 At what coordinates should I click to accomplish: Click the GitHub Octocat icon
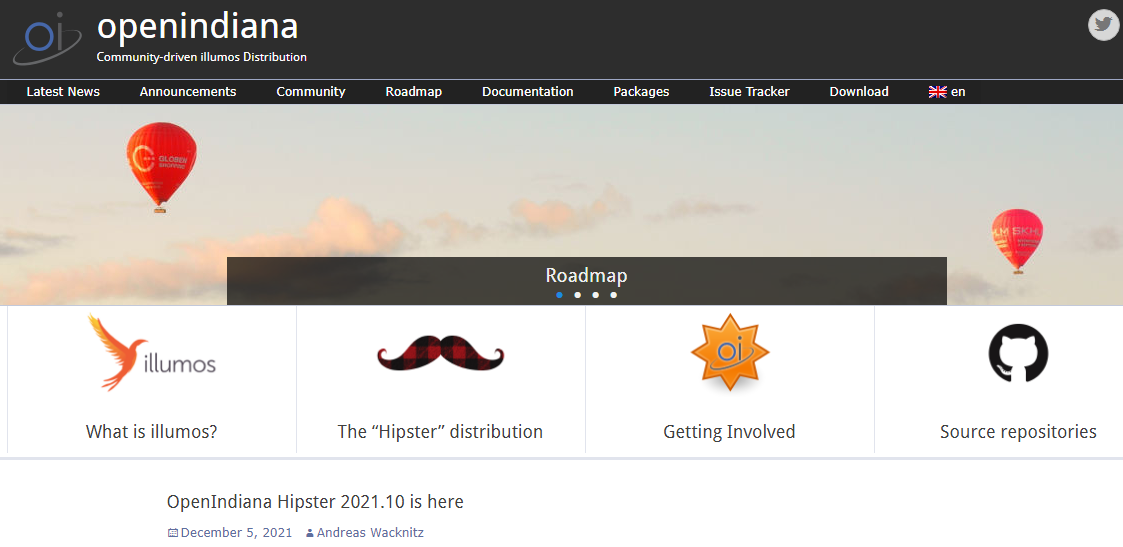tap(1018, 353)
